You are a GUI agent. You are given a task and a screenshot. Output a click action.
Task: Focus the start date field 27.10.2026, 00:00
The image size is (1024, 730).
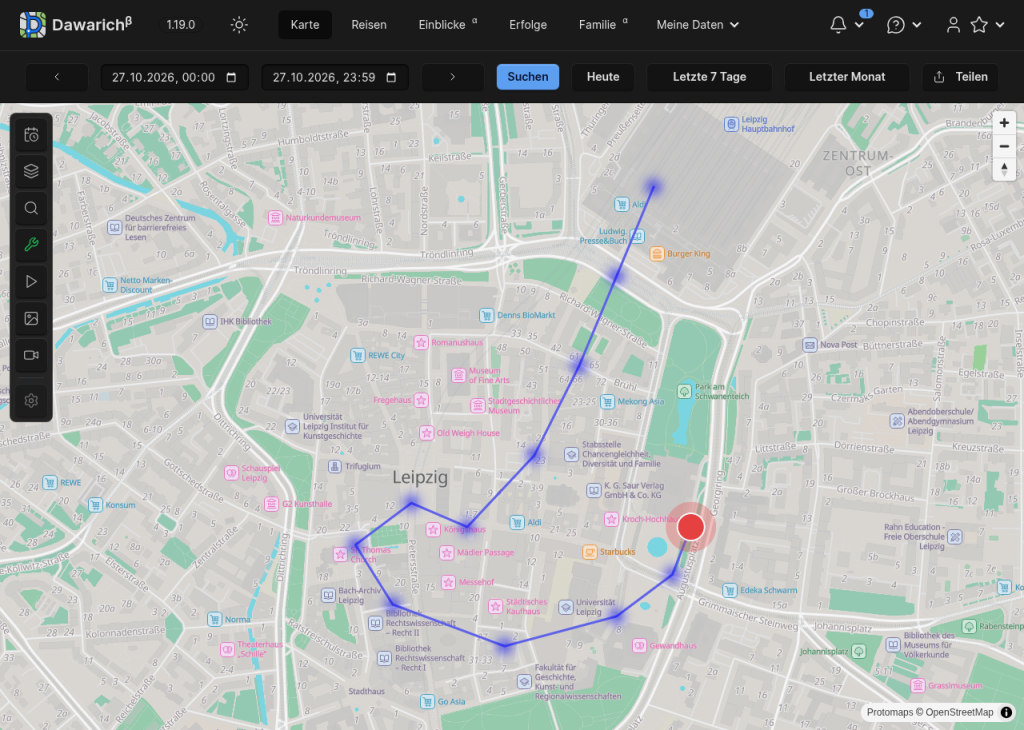[x=174, y=77]
